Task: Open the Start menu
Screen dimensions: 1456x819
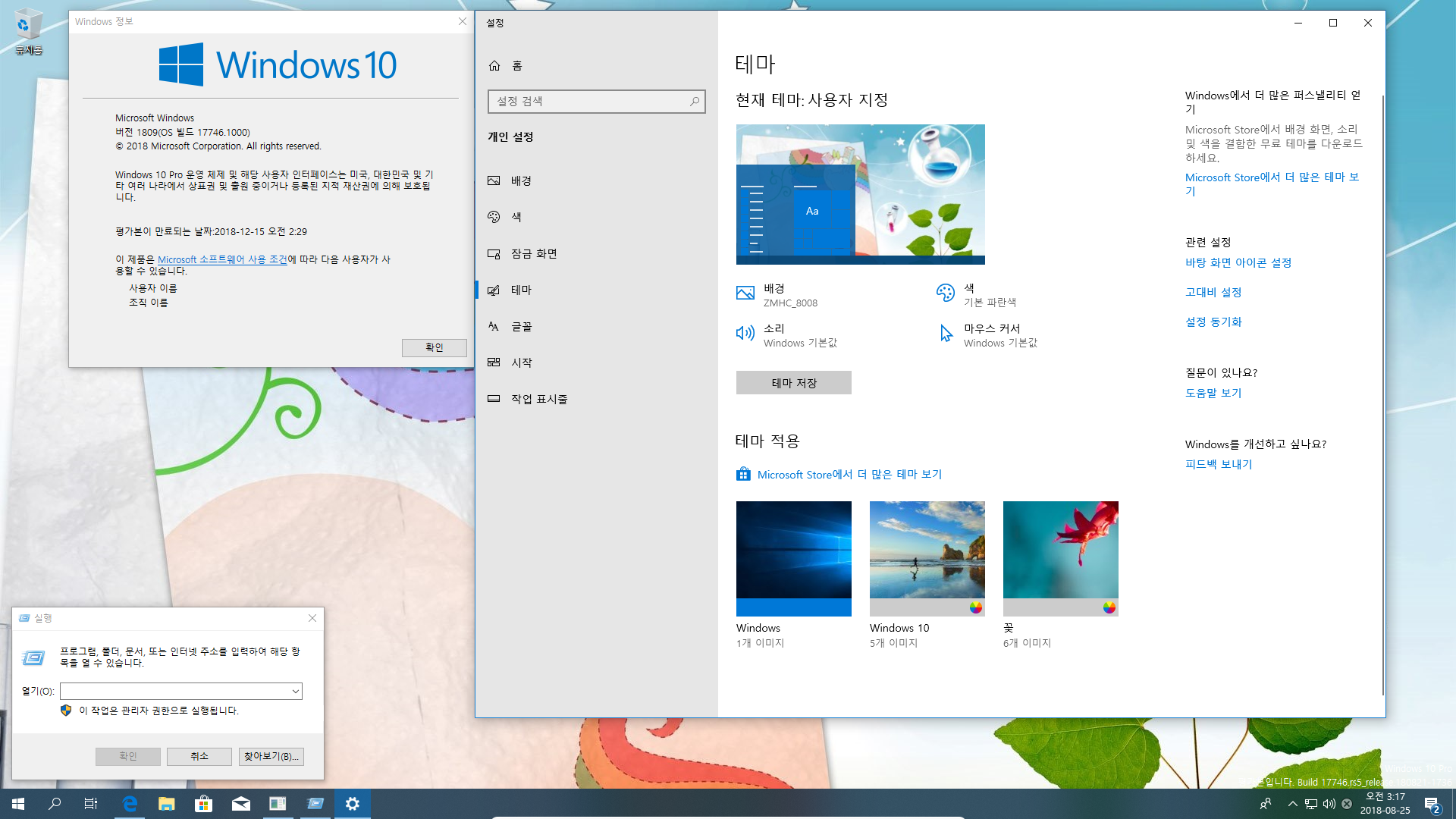Action: [18, 804]
